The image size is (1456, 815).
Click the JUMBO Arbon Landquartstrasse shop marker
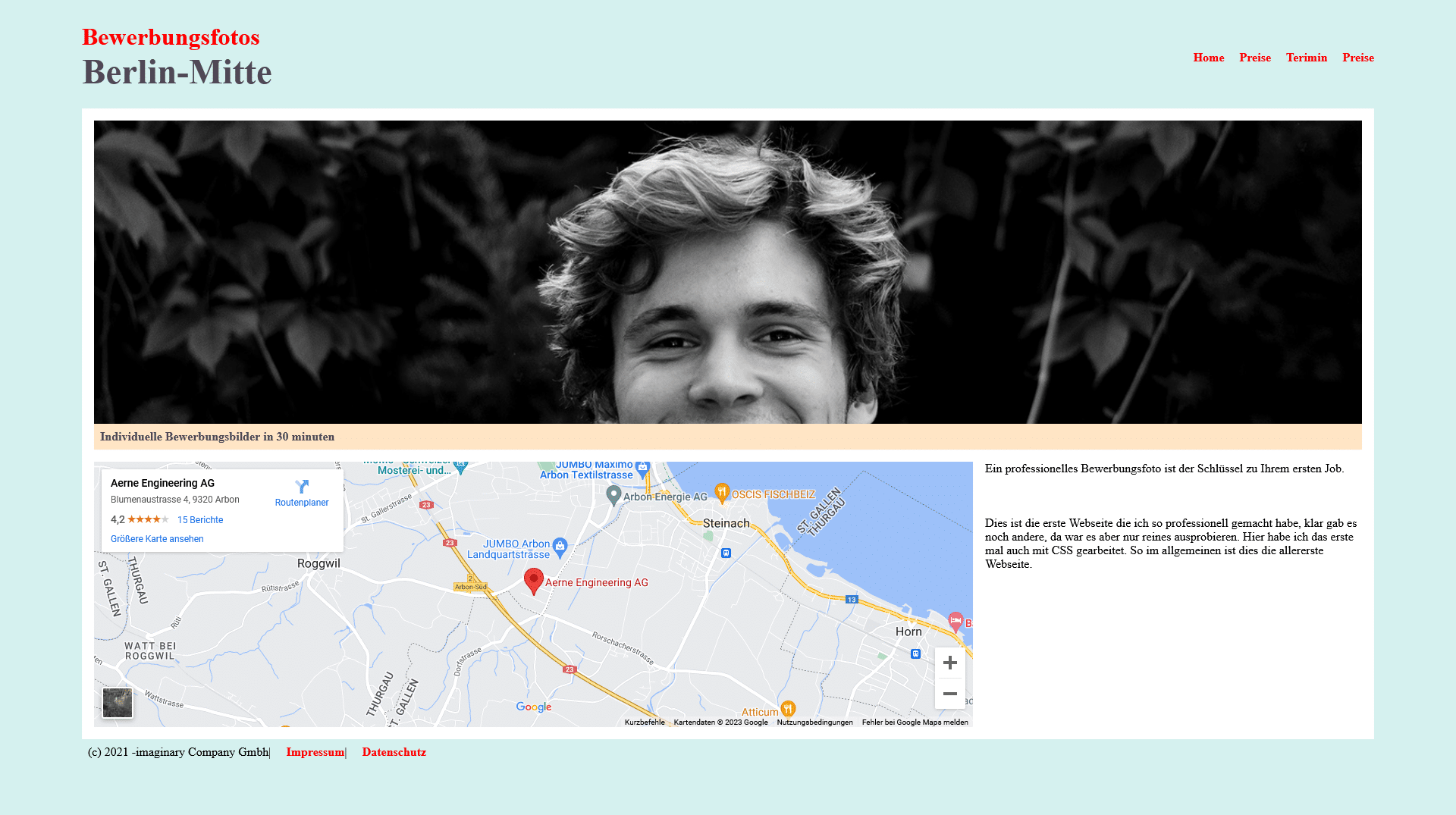click(560, 546)
